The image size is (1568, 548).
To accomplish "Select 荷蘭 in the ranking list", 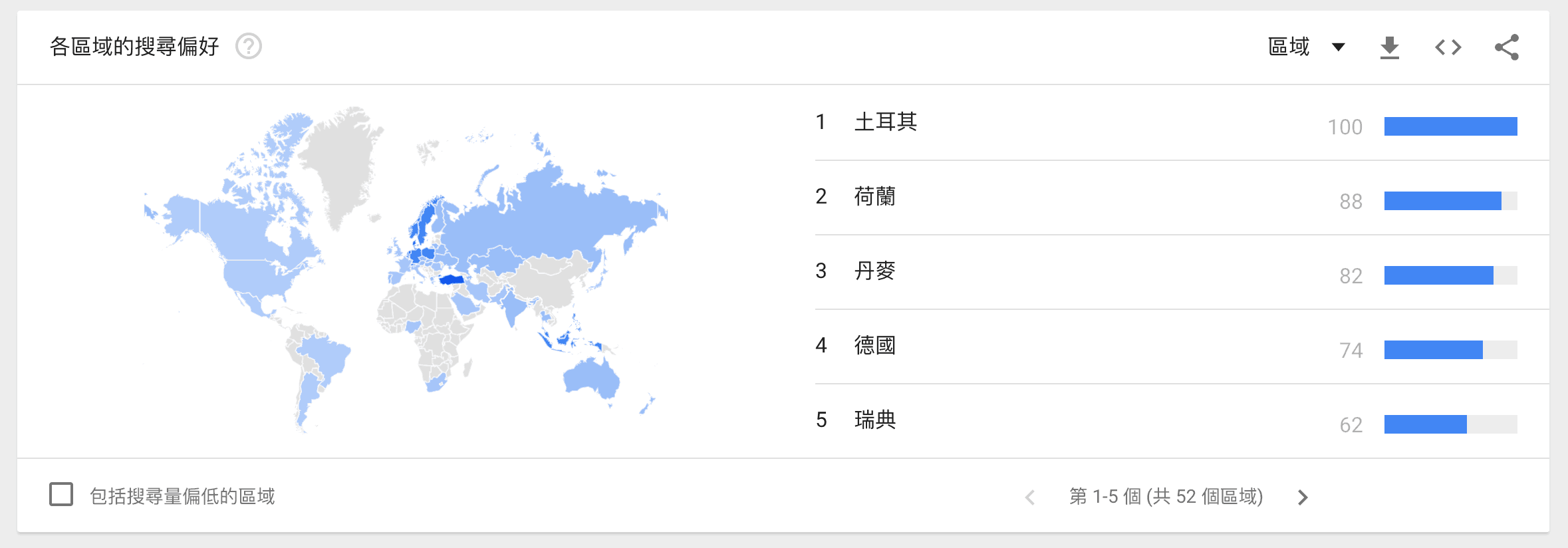I will tap(875, 196).
